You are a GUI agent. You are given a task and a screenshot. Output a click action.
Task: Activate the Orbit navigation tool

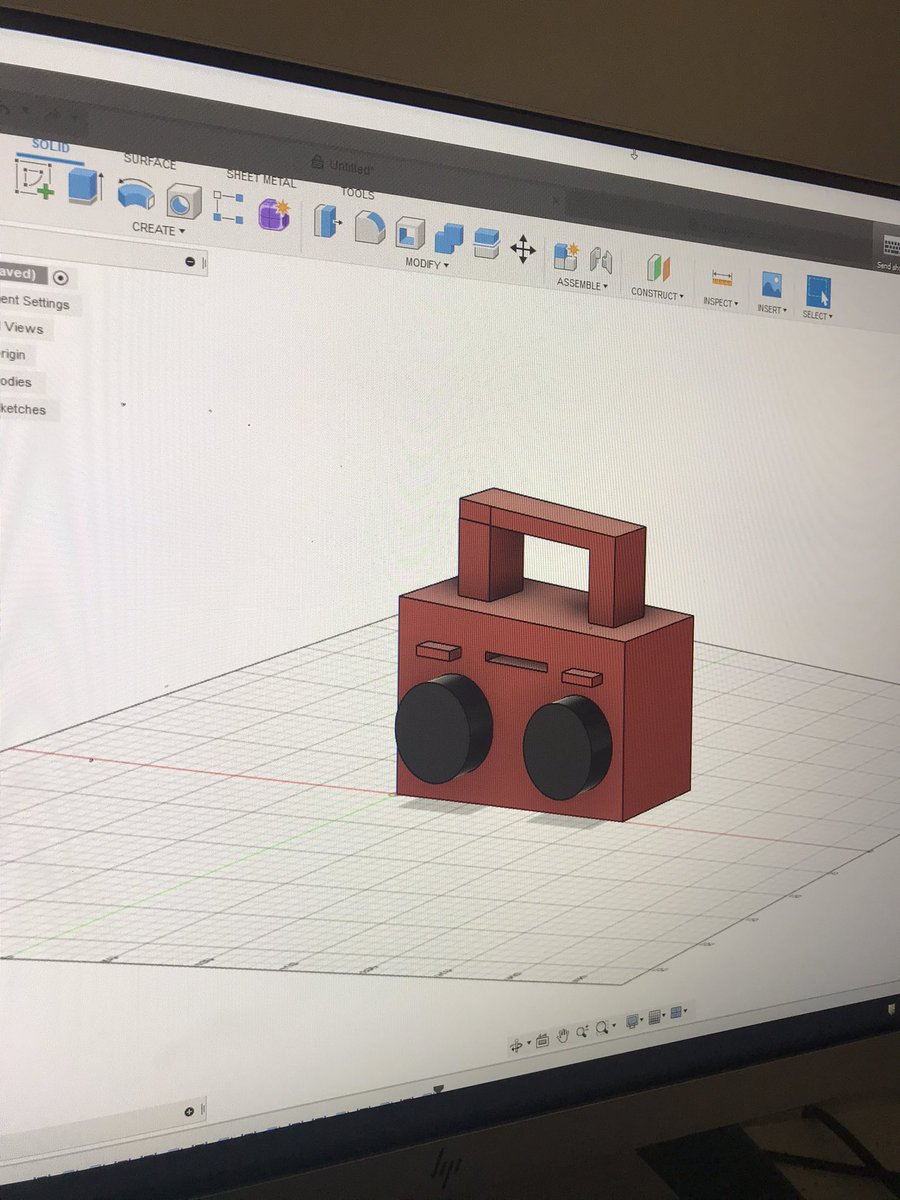click(516, 1045)
